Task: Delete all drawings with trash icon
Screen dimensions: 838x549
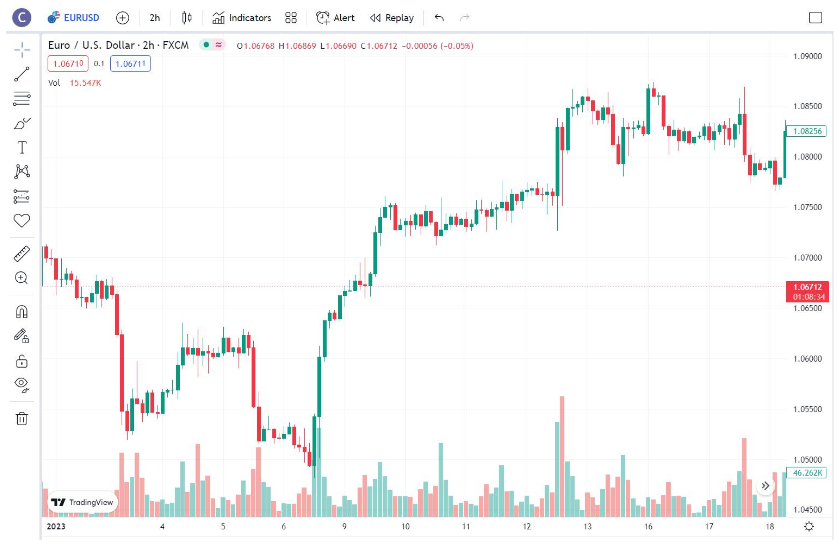Action: [21, 418]
